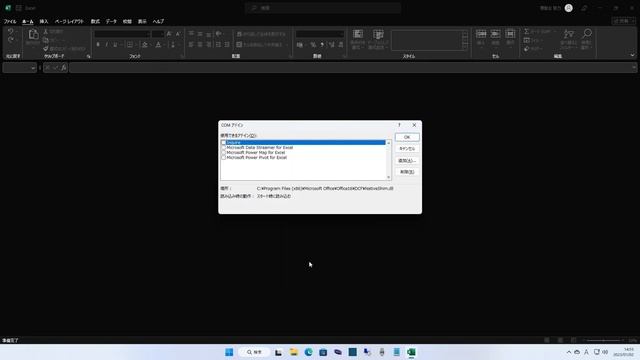Toggle Underline formatting
The image size is (640, 360).
pos(116,44)
